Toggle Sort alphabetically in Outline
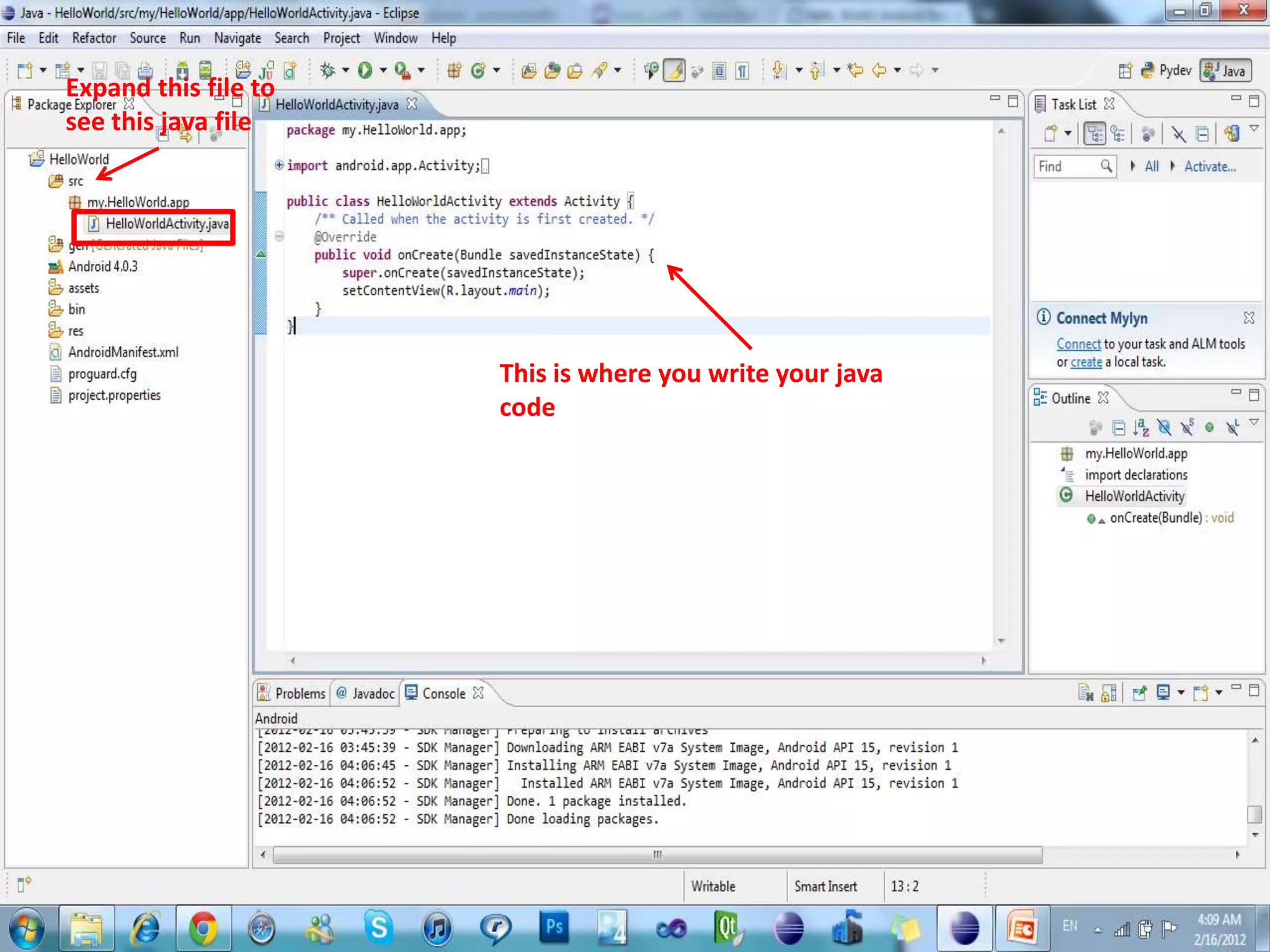Viewport: 1270px width, 952px height. [x=1141, y=428]
